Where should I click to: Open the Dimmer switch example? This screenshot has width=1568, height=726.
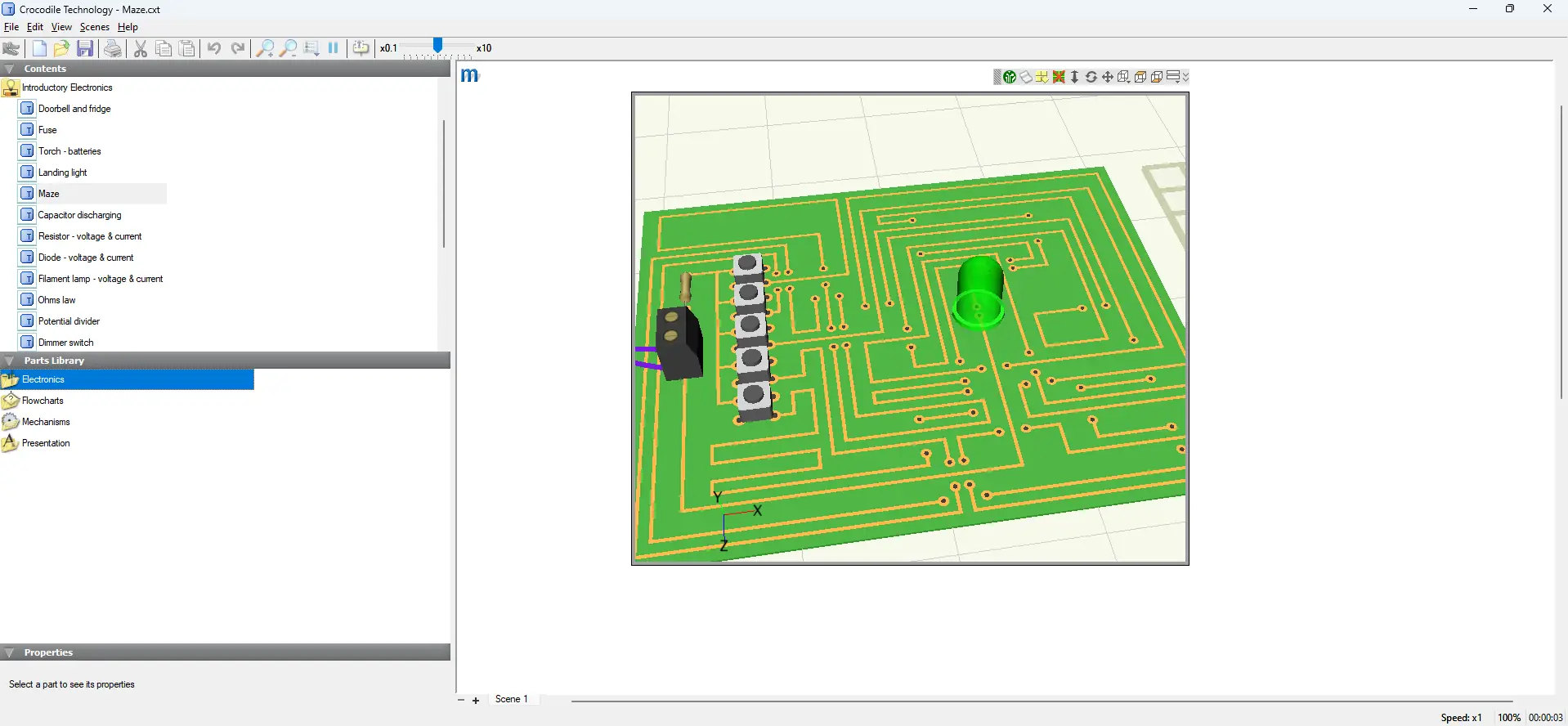click(x=56, y=343)
